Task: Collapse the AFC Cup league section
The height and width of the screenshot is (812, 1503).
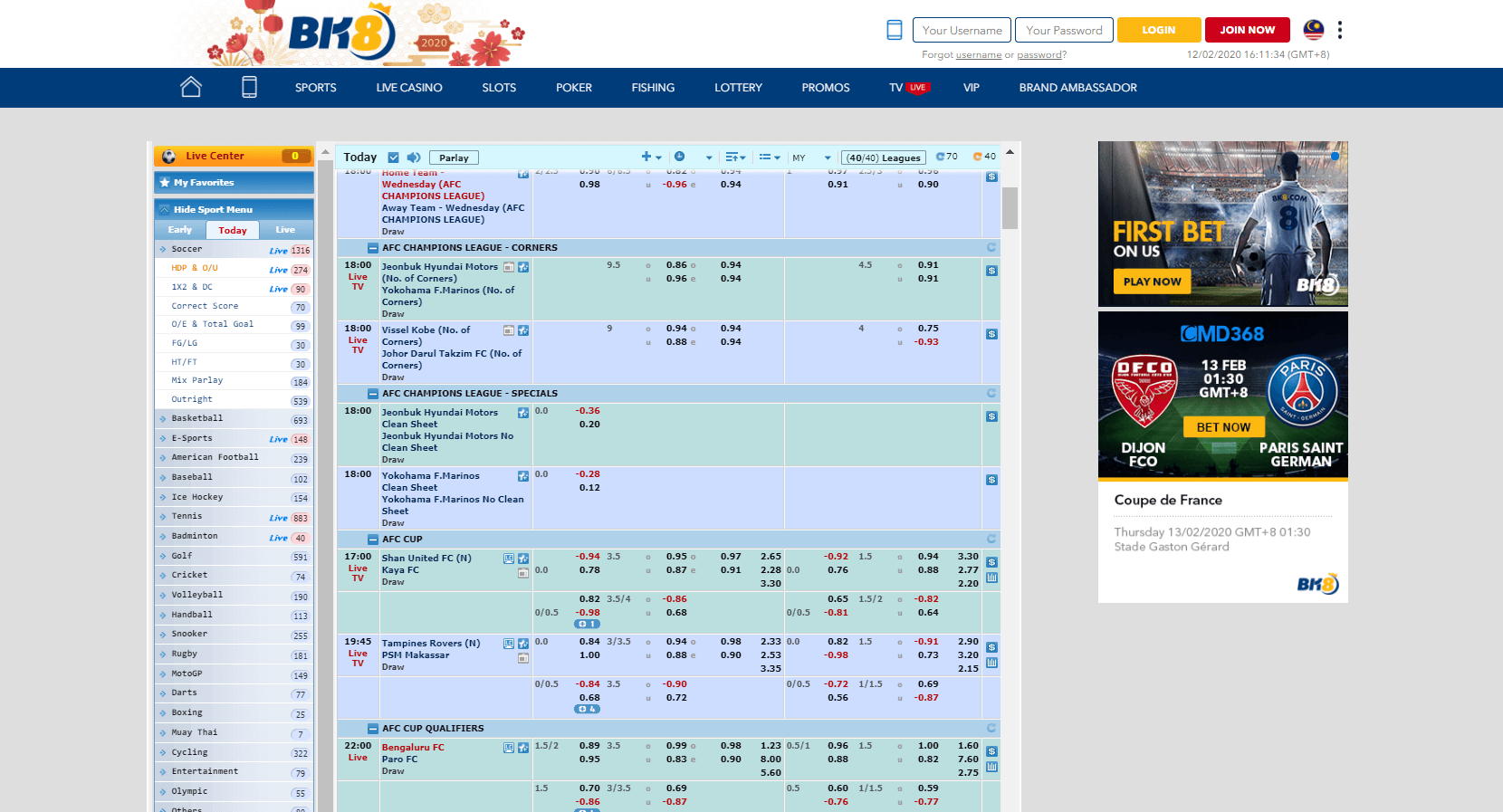Action: point(373,540)
